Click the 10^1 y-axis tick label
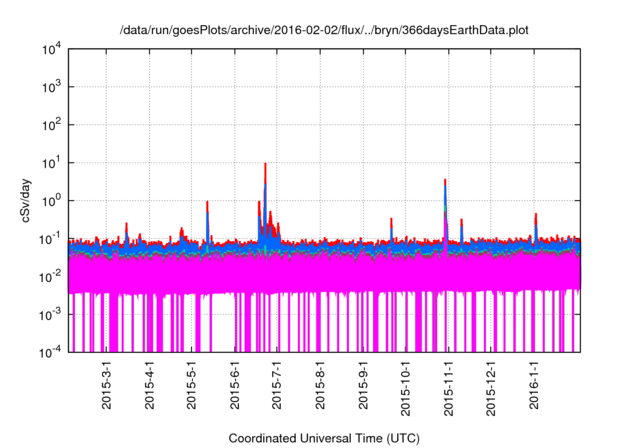Image resolution: width=640 pixels, height=448 pixels. (52, 163)
